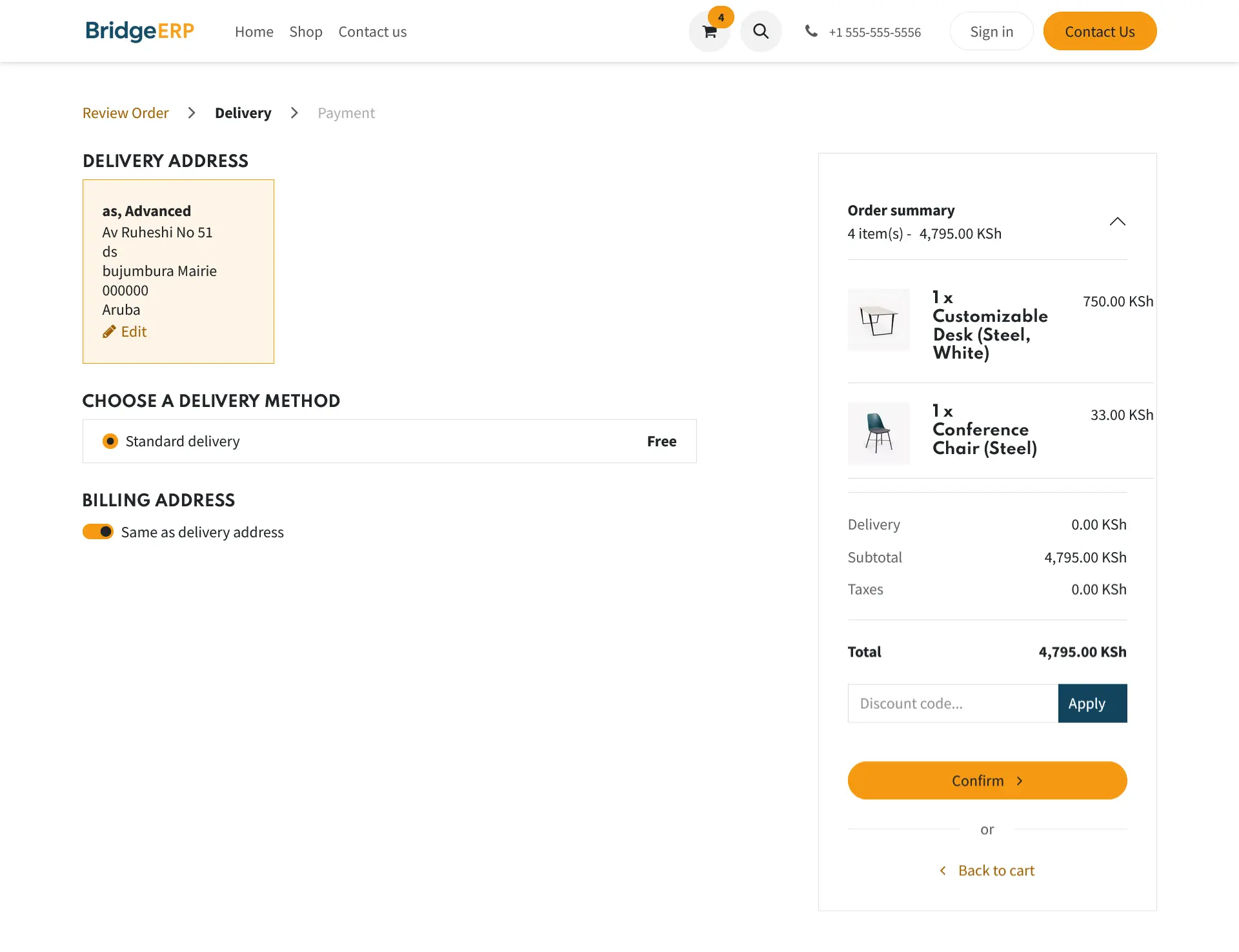The image size is (1239, 952).
Task: Open the Shop menu item
Action: (305, 32)
